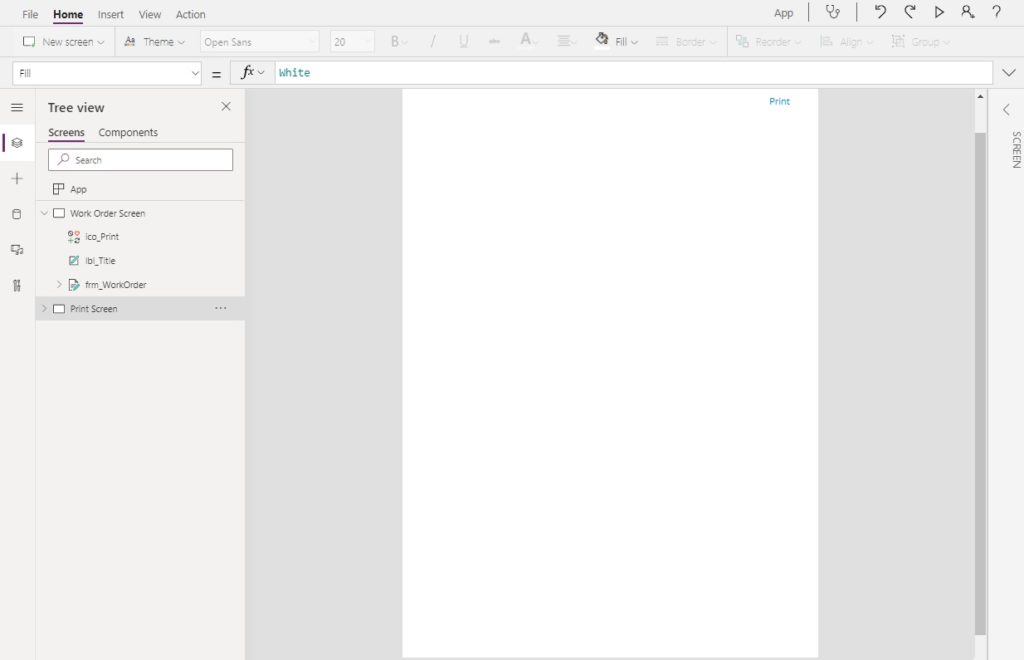The height and width of the screenshot is (660, 1024).
Task: Undo the last action
Action: 880,12
